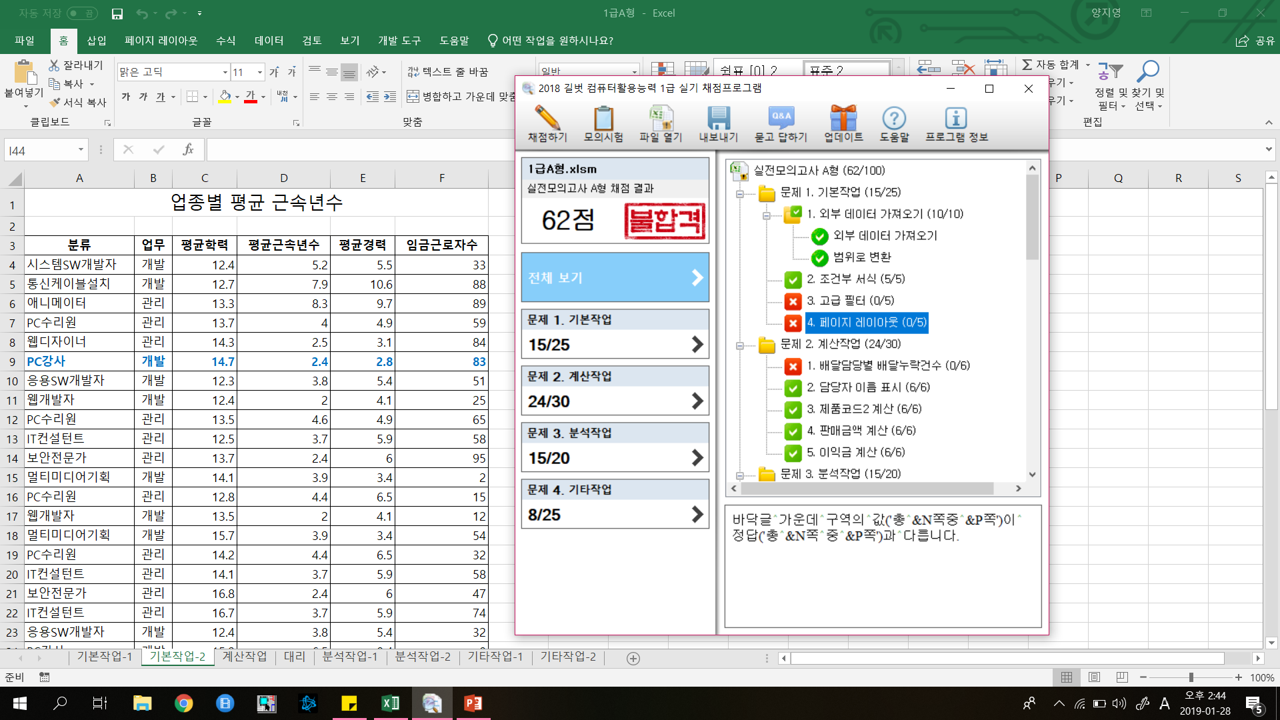Image resolution: width=1280 pixels, height=720 pixels.
Task: Switch to the 계산작업 sheet tab
Action: tap(244, 657)
